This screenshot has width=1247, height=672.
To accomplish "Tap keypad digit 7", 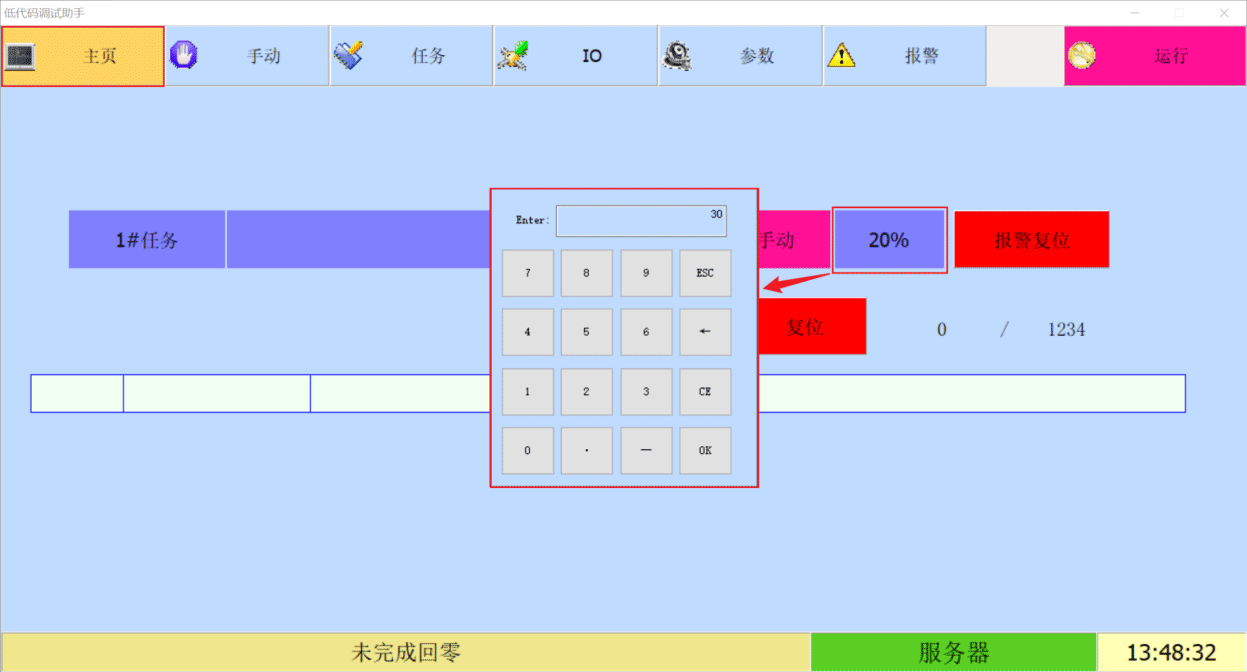I will click(x=527, y=273).
